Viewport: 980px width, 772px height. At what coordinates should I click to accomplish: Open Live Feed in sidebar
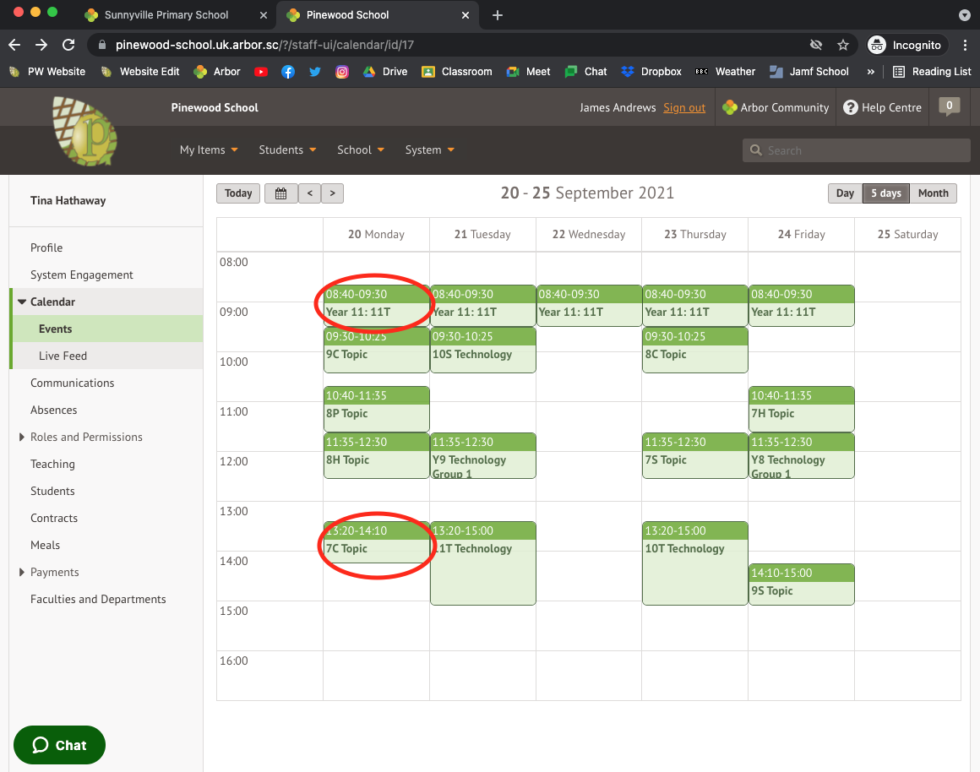coord(63,356)
